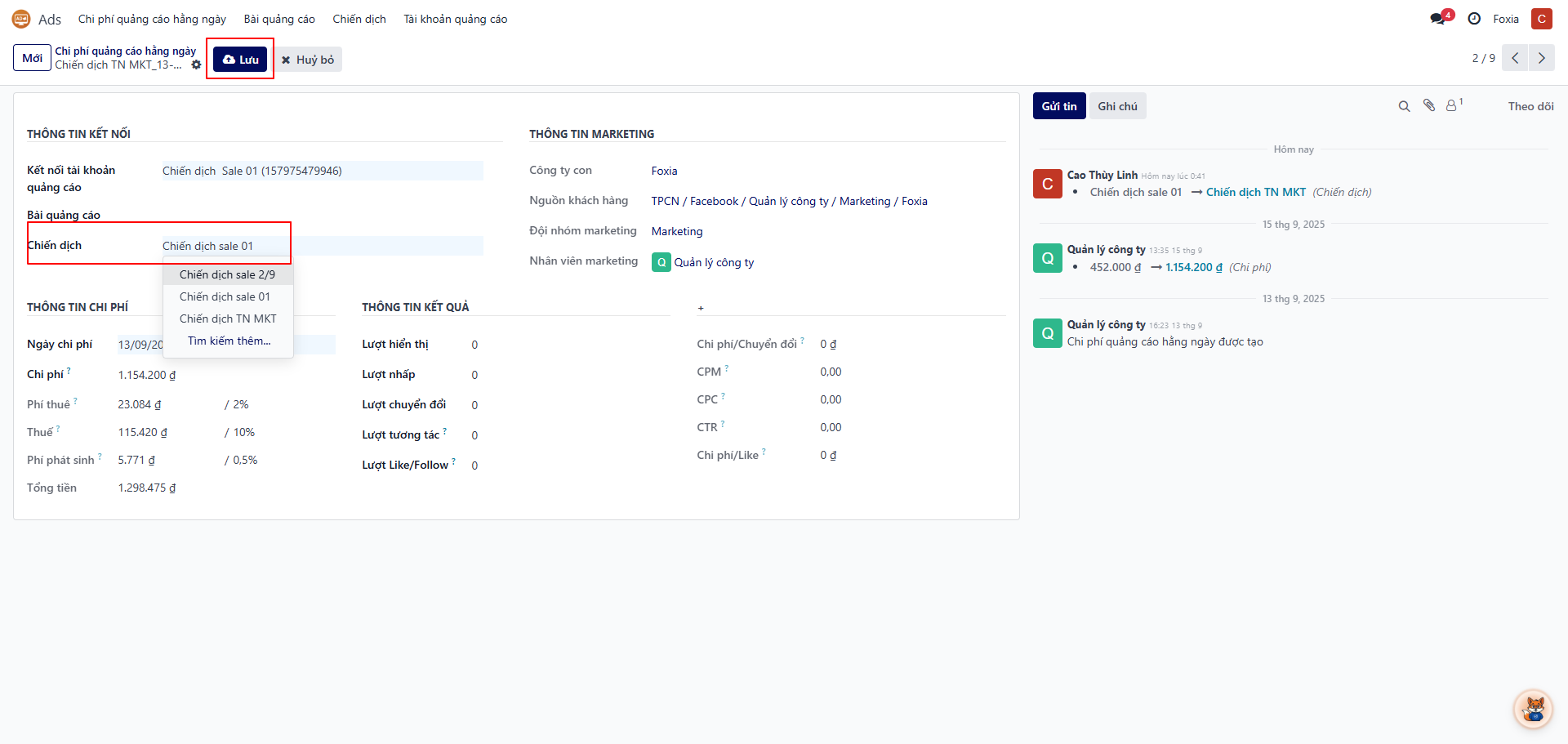Click 'Tìm kiếm thêm...' in the dropdown

(229, 341)
